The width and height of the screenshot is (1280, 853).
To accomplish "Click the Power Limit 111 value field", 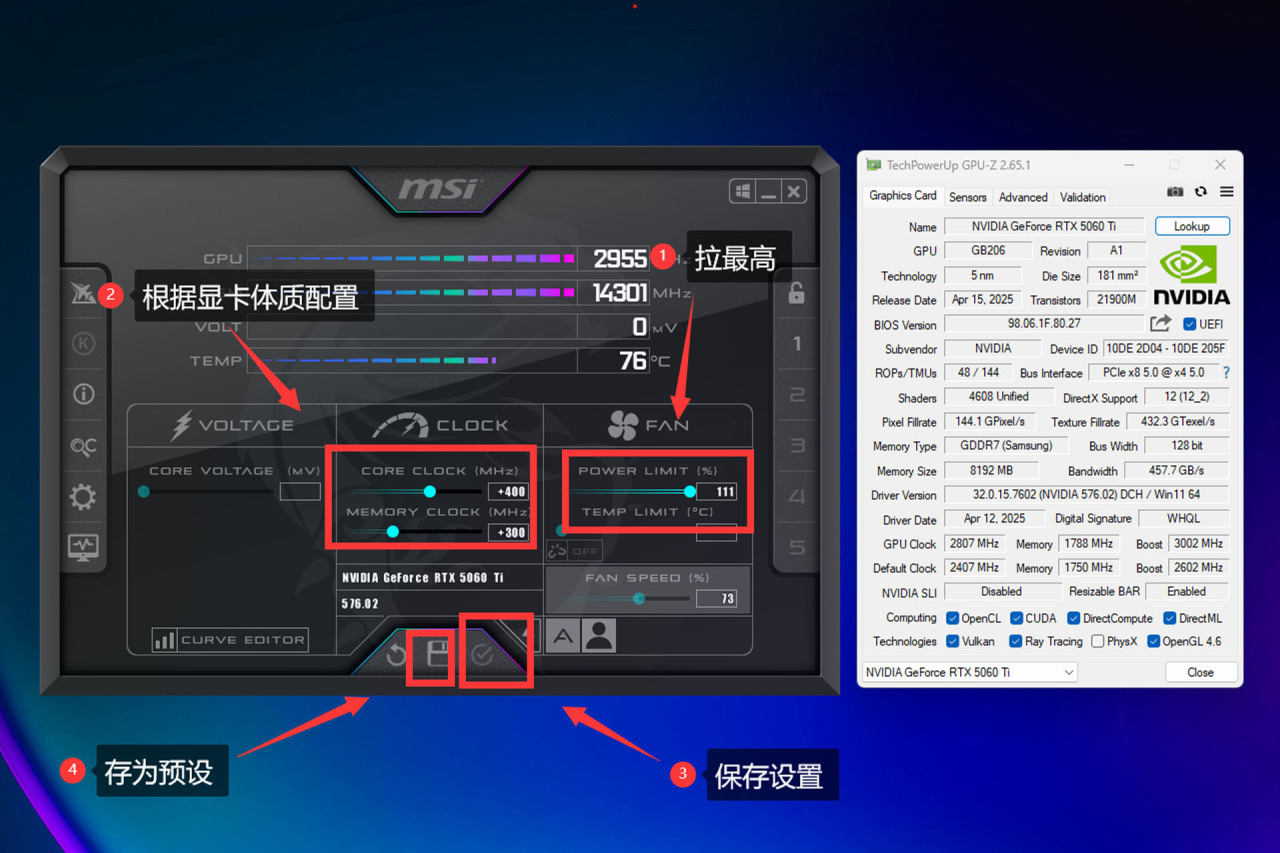I will (716, 491).
